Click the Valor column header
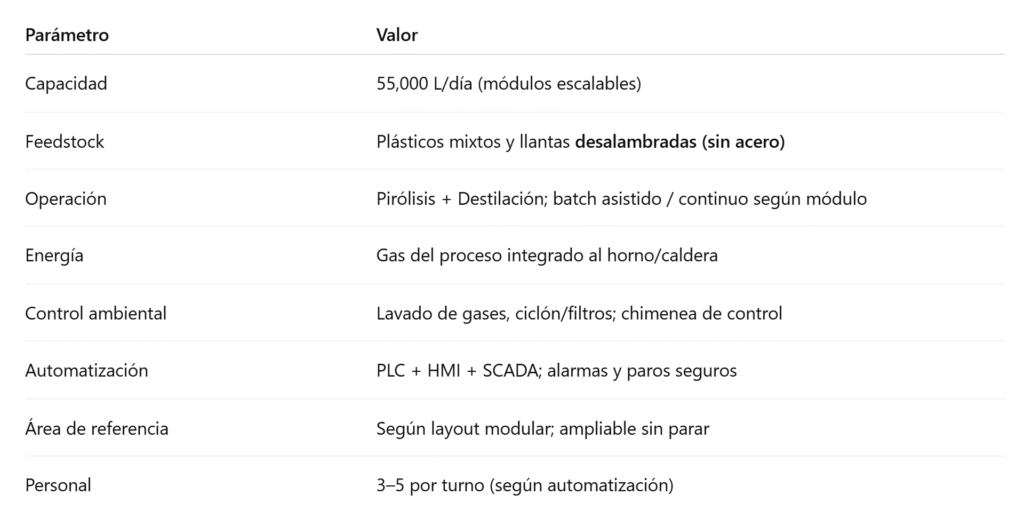This screenshot has height=519, width=1024. 397,36
